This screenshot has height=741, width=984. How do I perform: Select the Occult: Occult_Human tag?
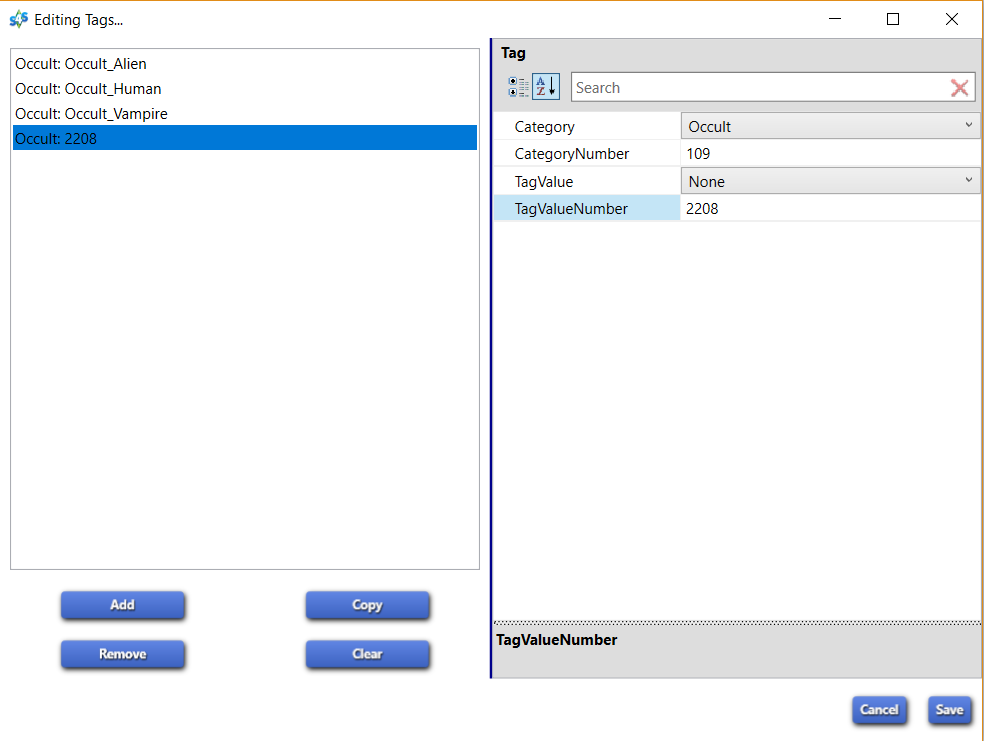tap(245, 89)
